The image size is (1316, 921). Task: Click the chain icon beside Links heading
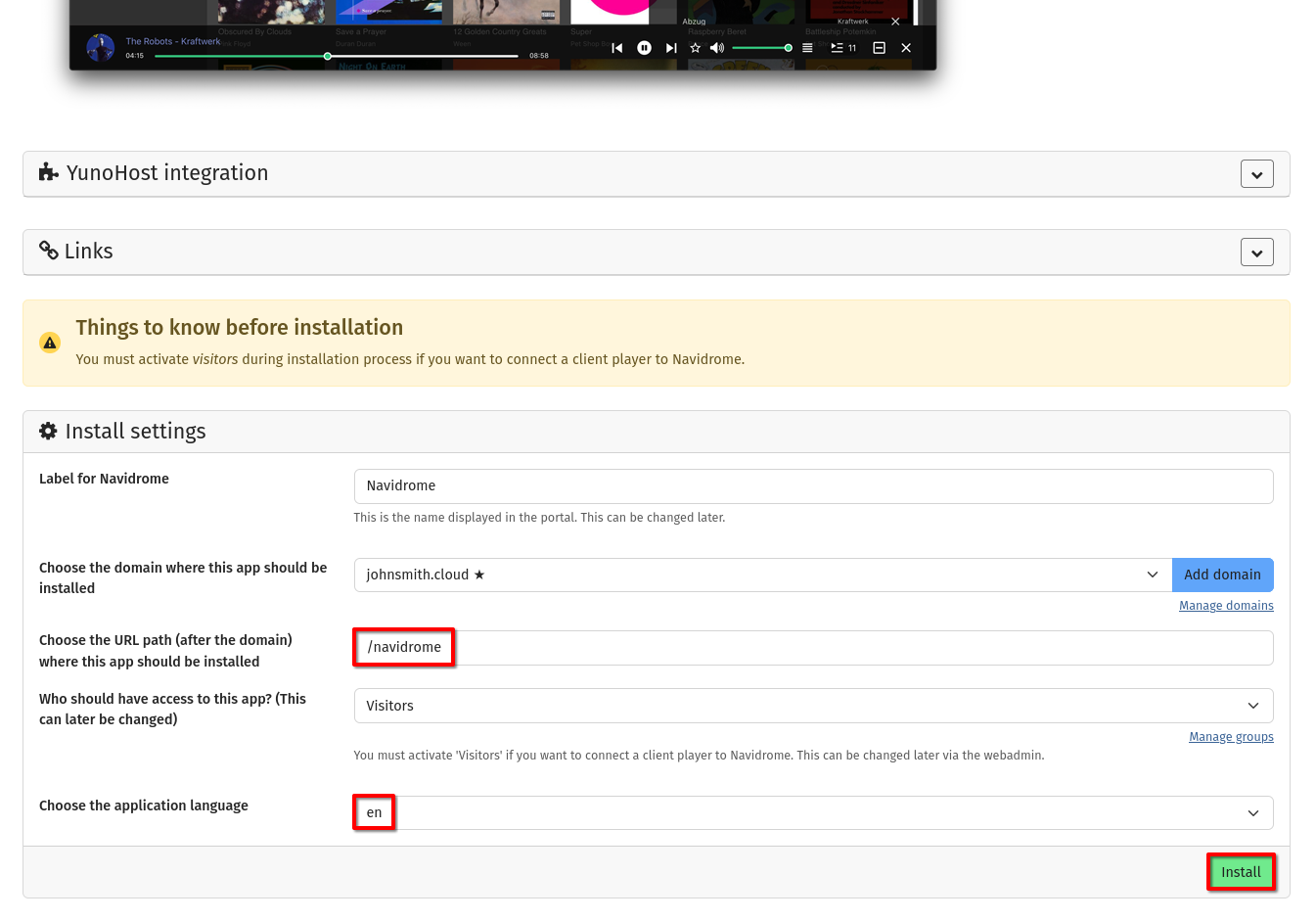49,251
